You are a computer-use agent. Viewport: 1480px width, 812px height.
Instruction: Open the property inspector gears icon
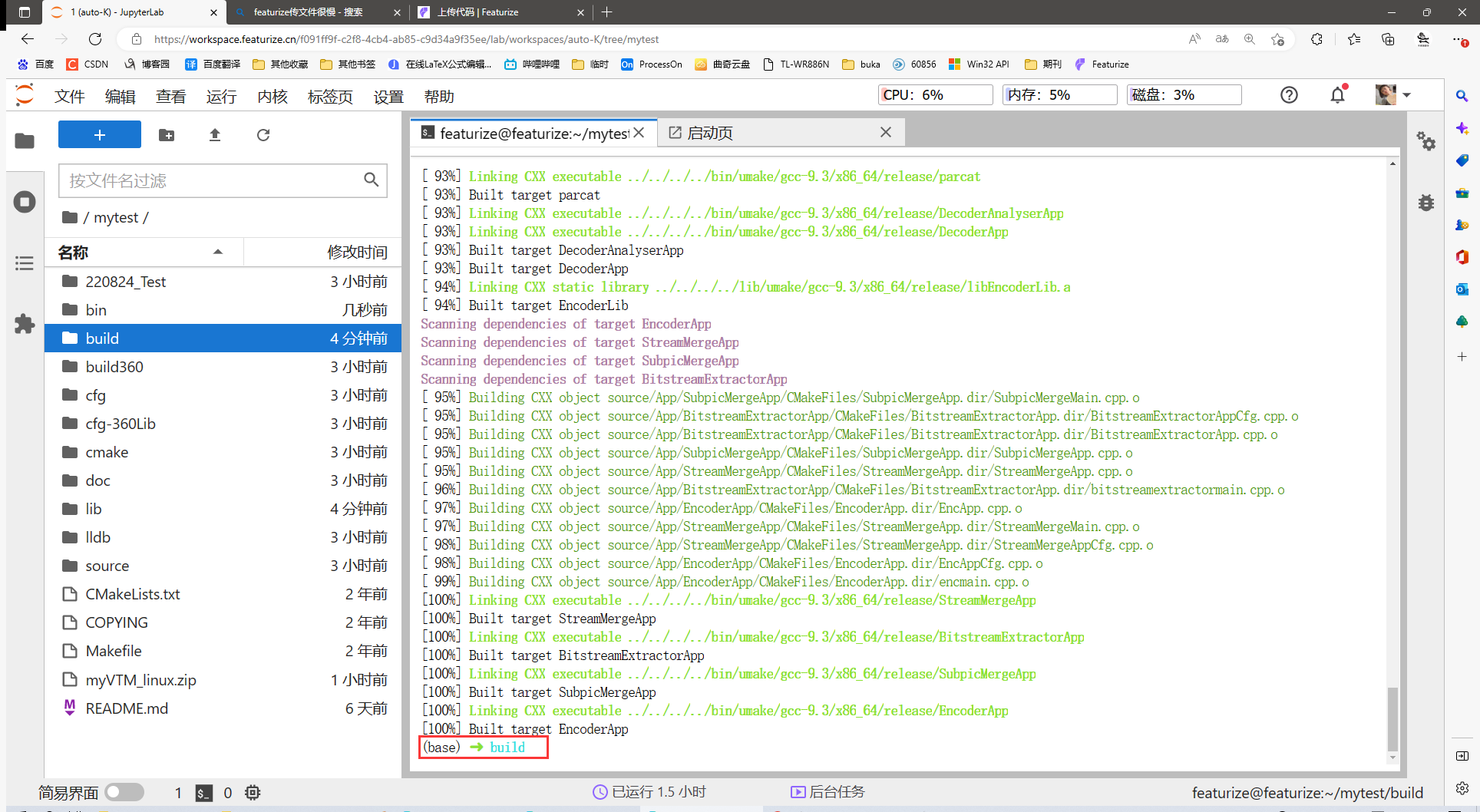tap(1426, 140)
